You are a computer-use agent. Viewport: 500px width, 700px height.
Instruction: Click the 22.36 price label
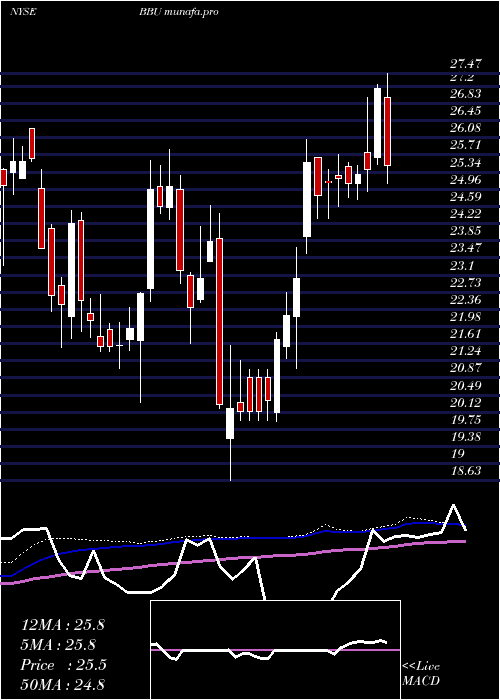click(x=466, y=300)
